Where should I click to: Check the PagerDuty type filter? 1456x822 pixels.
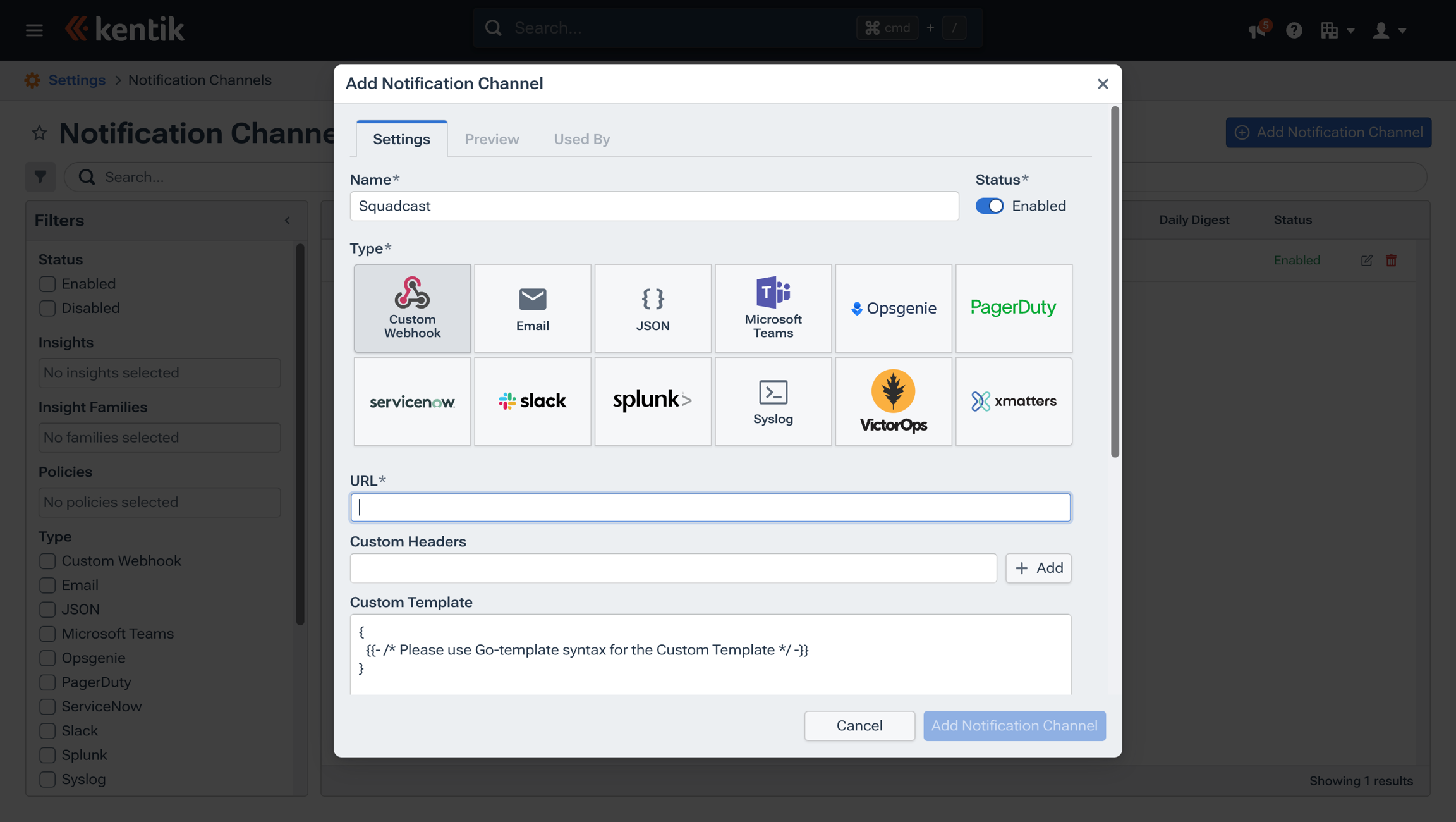(x=47, y=682)
